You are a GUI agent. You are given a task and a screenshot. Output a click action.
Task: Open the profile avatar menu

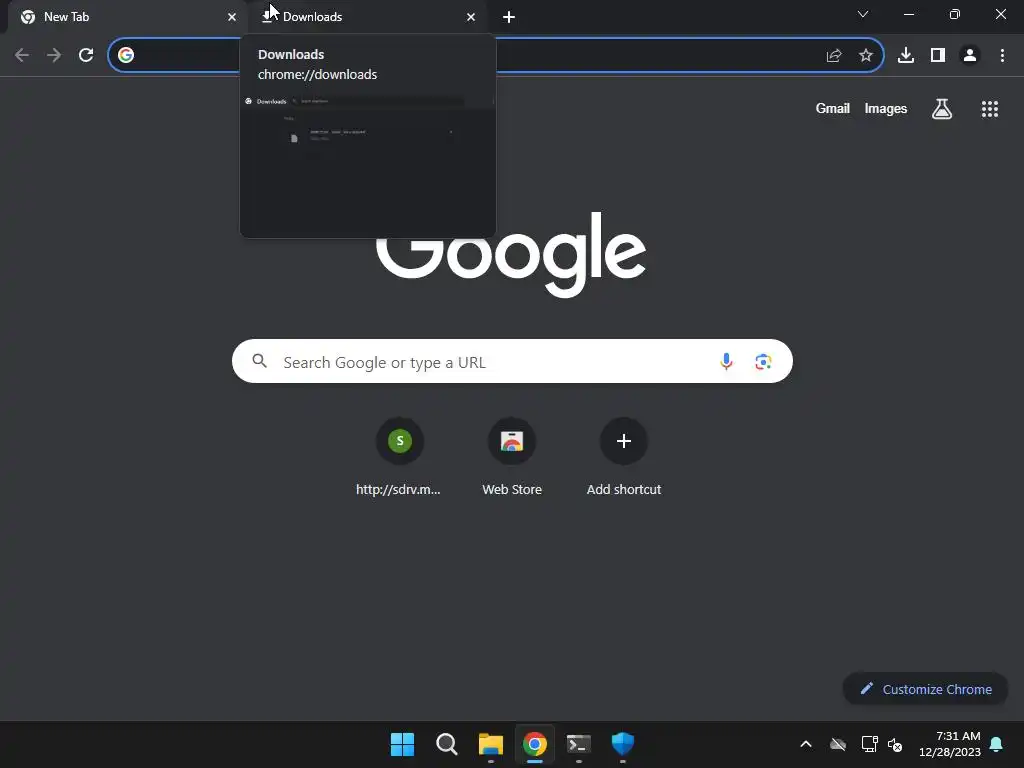(970, 56)
